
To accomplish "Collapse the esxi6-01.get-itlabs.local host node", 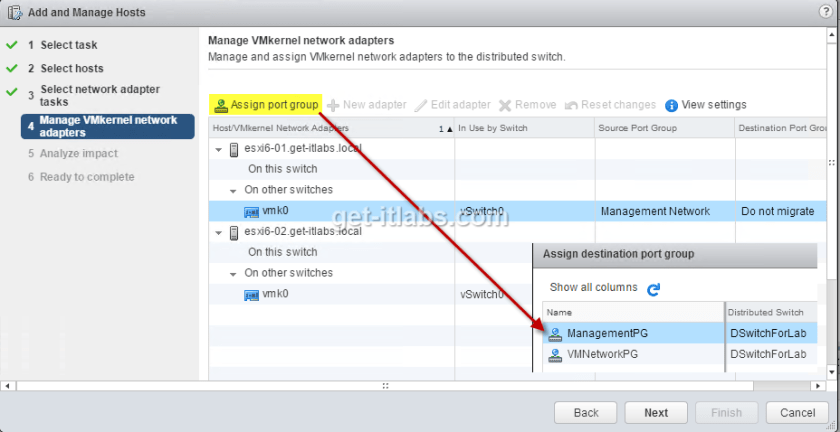I will [x=219, y=149].
